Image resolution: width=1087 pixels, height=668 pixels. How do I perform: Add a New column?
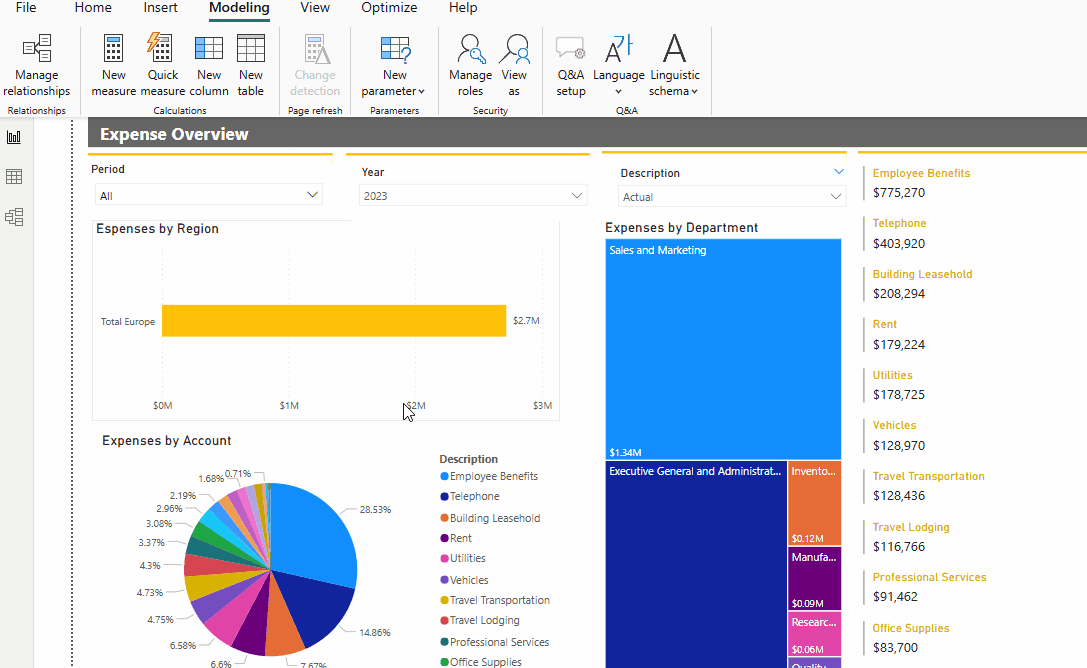209,65
